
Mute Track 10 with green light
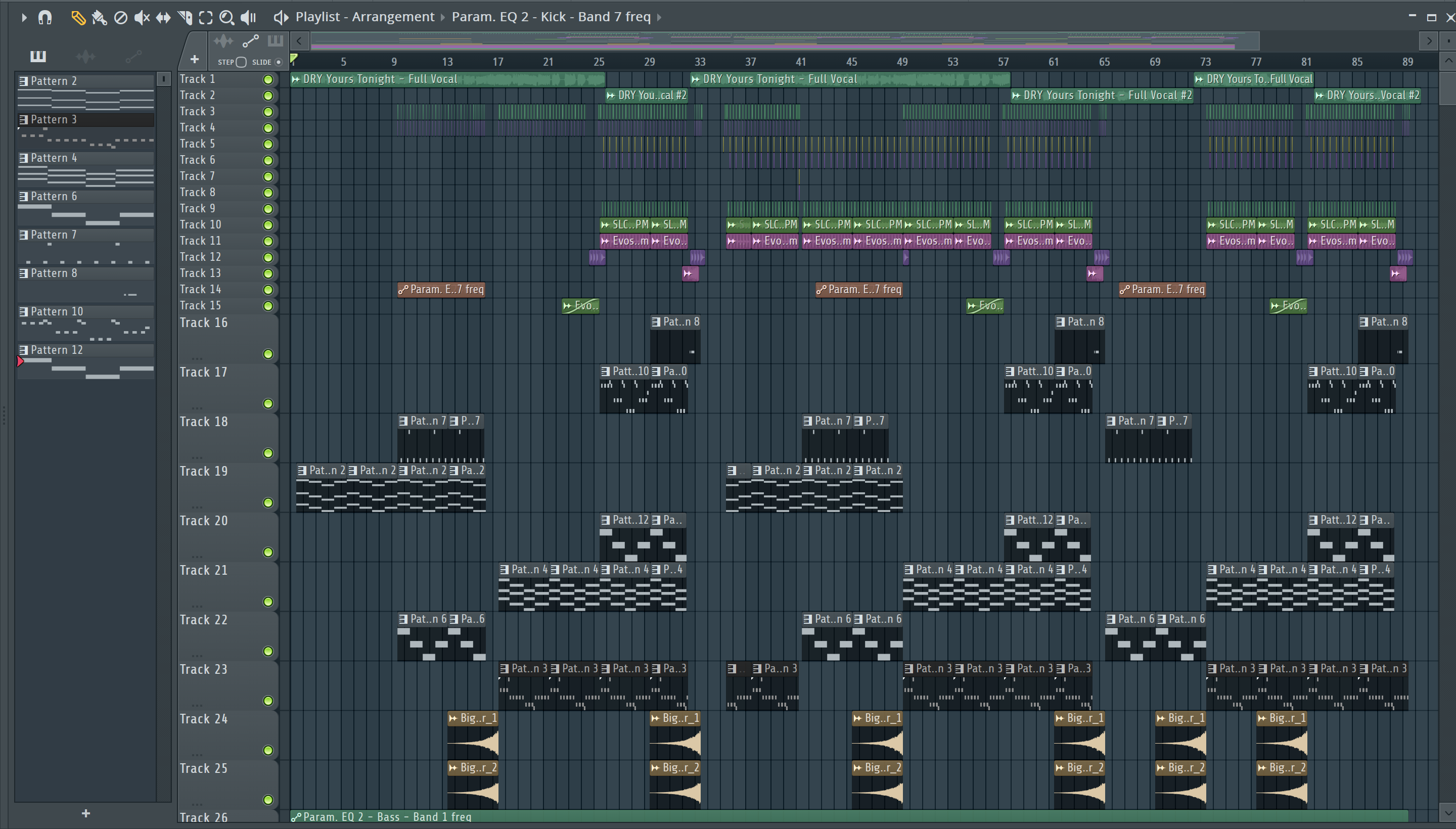267,225
